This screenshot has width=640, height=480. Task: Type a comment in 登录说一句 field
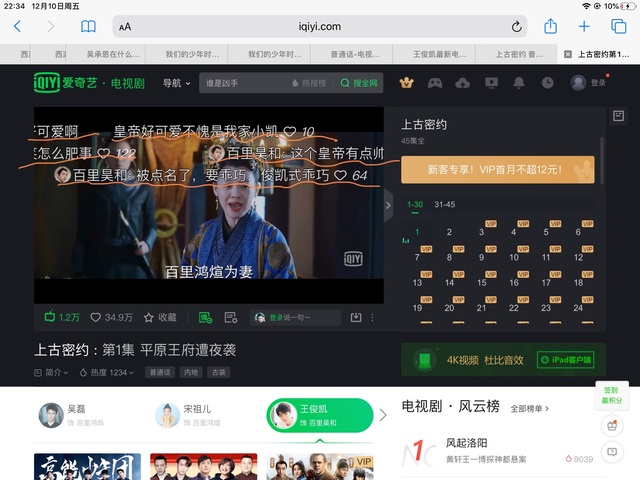tap(290, 317)
